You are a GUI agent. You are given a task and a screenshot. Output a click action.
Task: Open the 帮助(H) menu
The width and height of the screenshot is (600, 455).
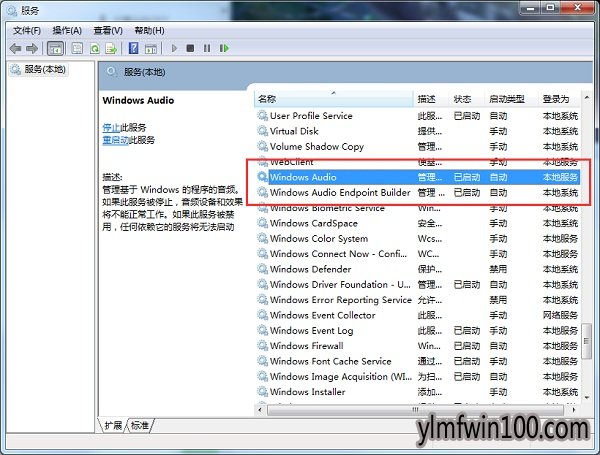point(150,31)
